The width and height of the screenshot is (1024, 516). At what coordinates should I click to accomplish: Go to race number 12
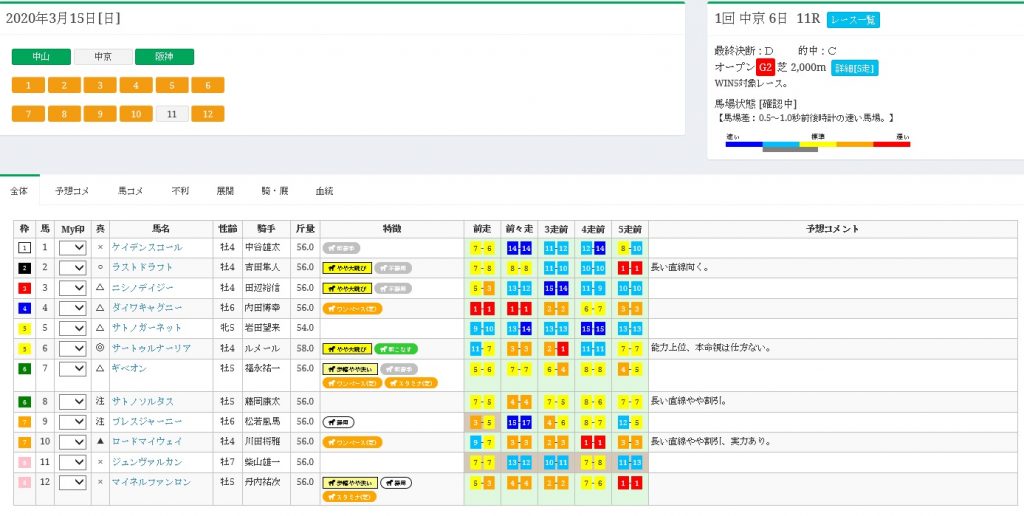208,114
